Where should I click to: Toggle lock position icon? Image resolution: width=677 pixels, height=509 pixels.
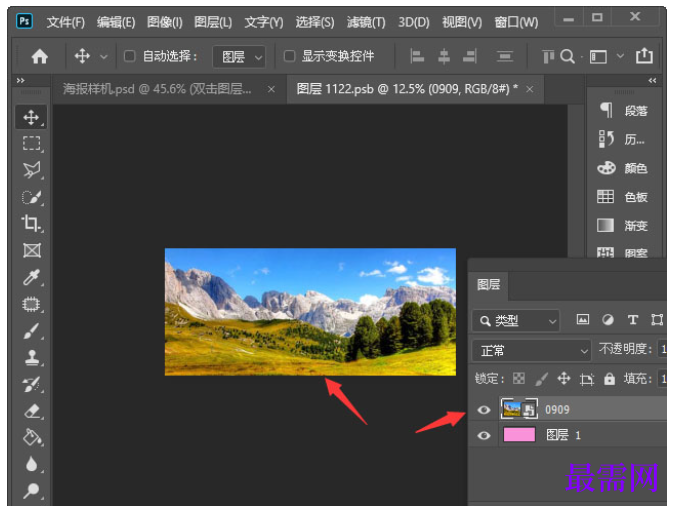point(564,379)
